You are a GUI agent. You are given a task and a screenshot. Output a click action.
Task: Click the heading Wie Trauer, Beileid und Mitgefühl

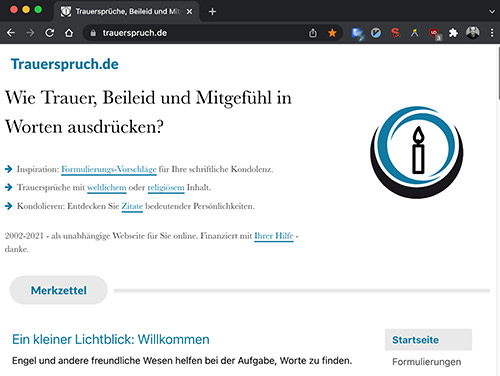point(148,112)
